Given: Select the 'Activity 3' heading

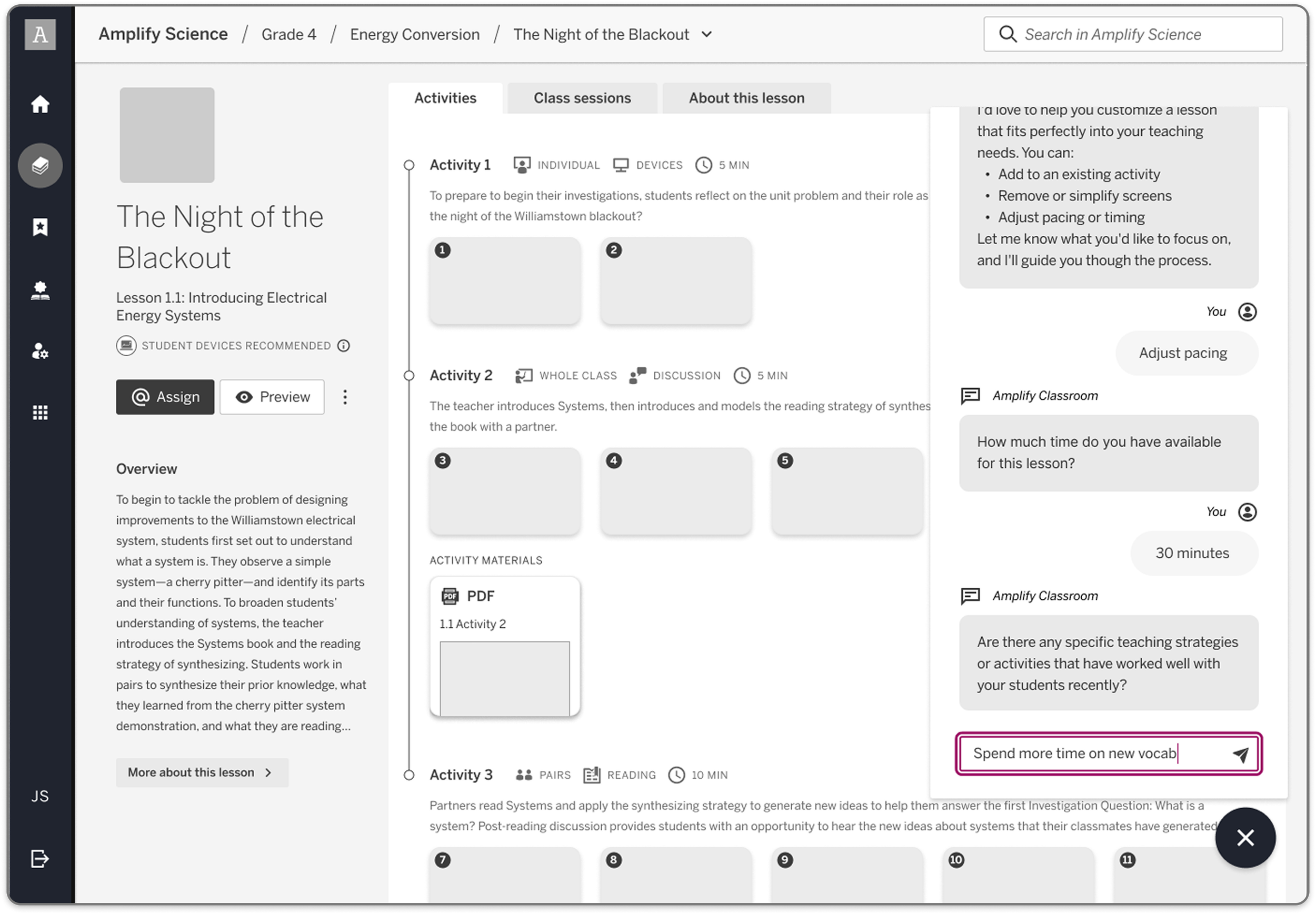Looking at the screenshot, I should click(x=461, y=775).
